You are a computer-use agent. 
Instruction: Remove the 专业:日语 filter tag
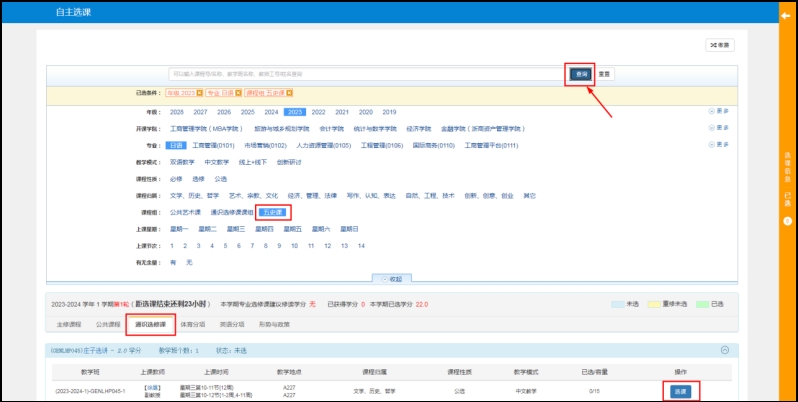238,93
